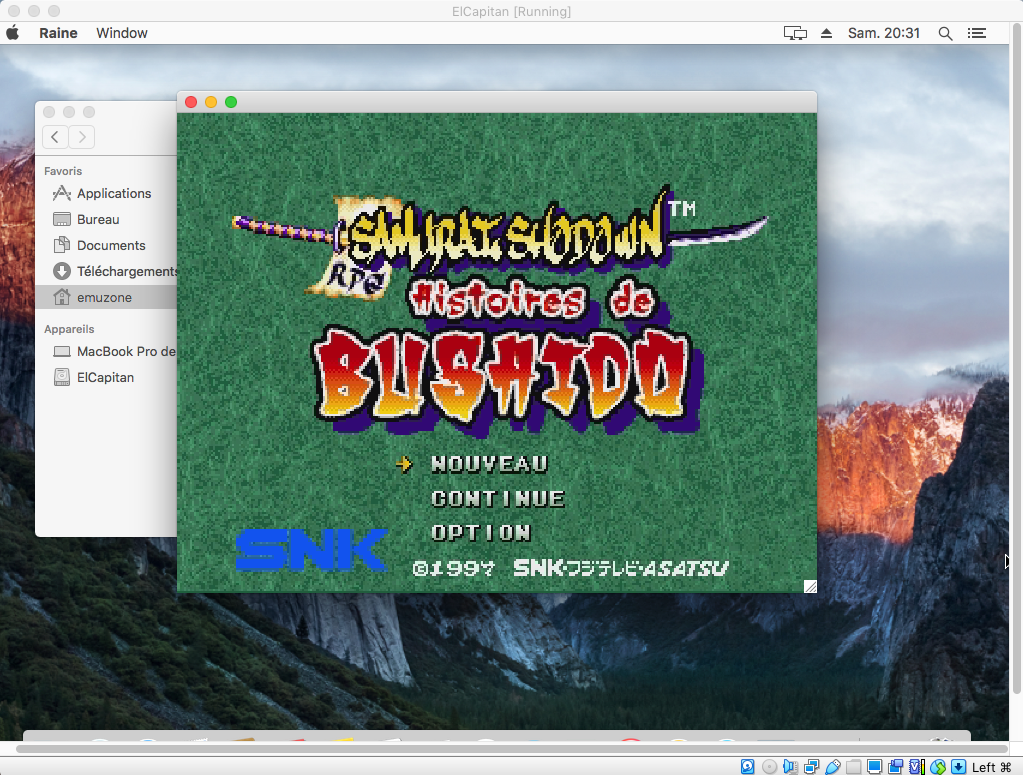Click the eject icon in menu bar
This screenshot has height=775, width=1023.
(826, 33)
